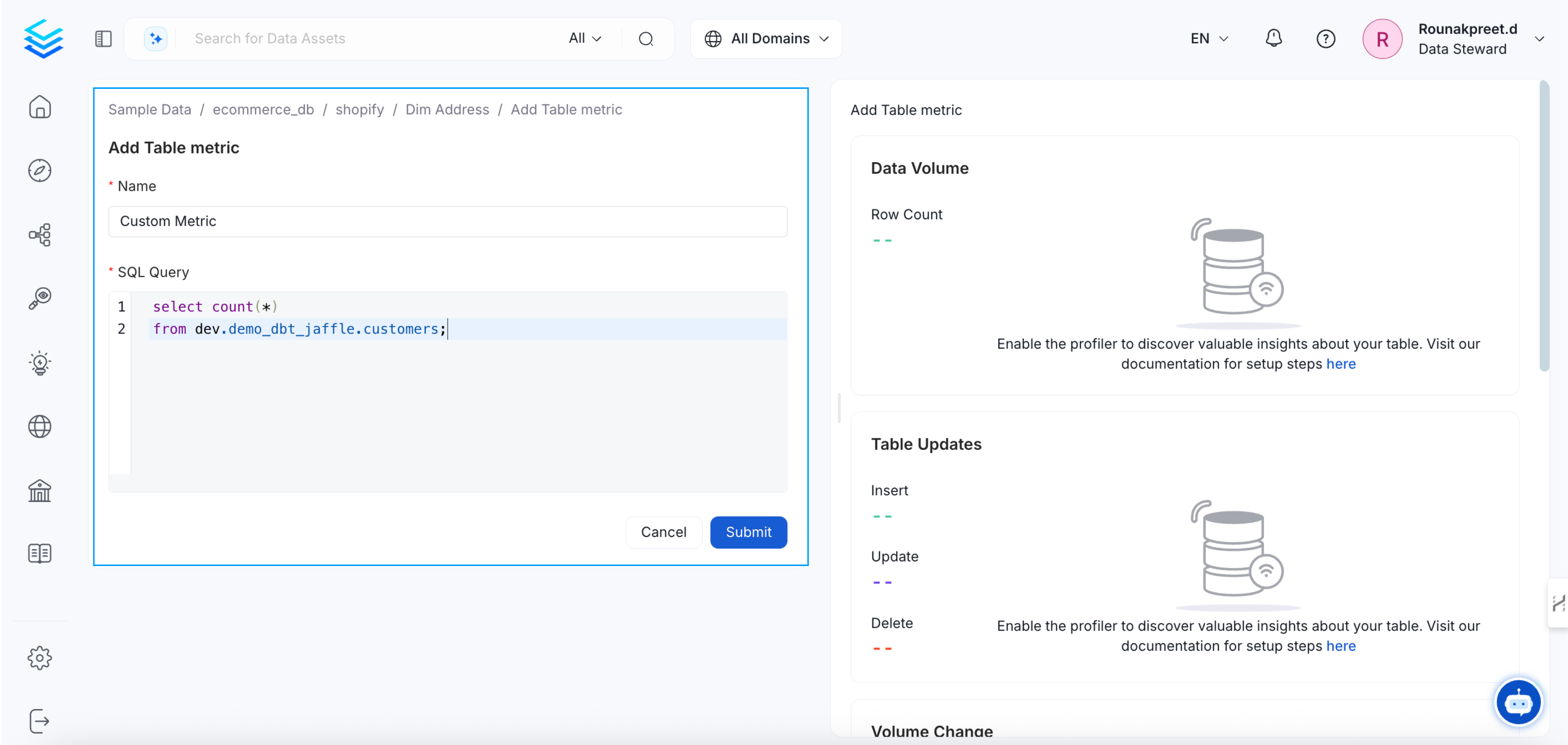Expand the All search filter dropdown
The image size is (1568, 745).
point(584,38)
